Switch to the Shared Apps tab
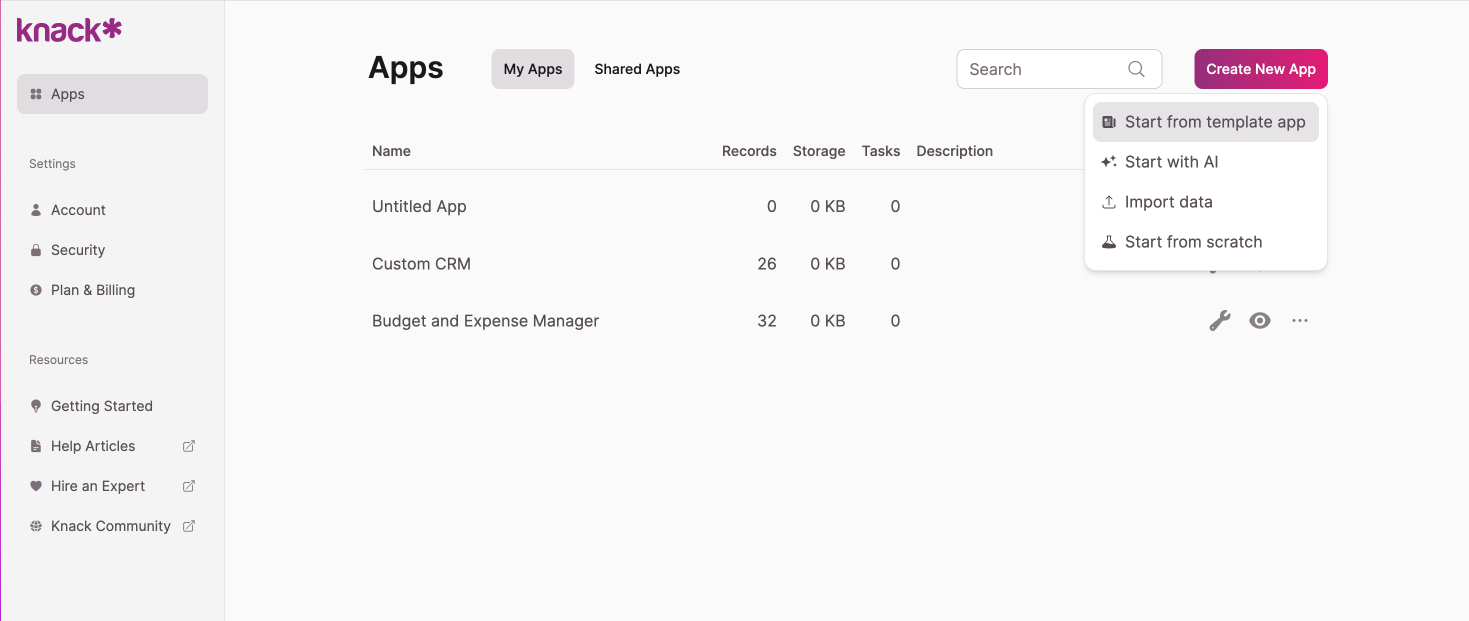The image size is (1469, 621). pyautogui.click(x=637, y=69)
